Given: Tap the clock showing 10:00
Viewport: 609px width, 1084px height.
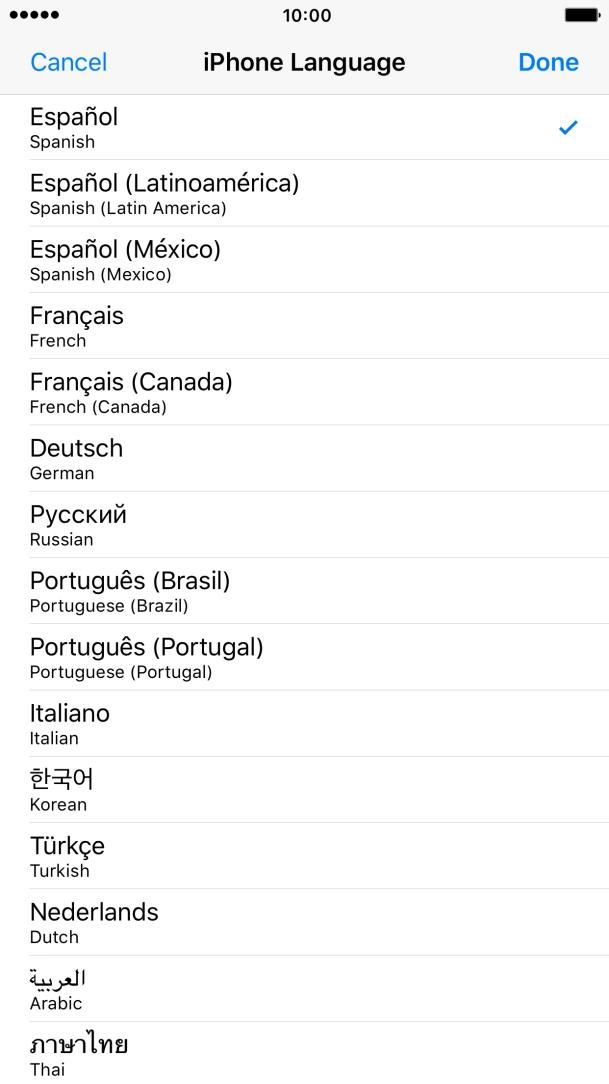Looking at the screenshot, I should [304, 15].
